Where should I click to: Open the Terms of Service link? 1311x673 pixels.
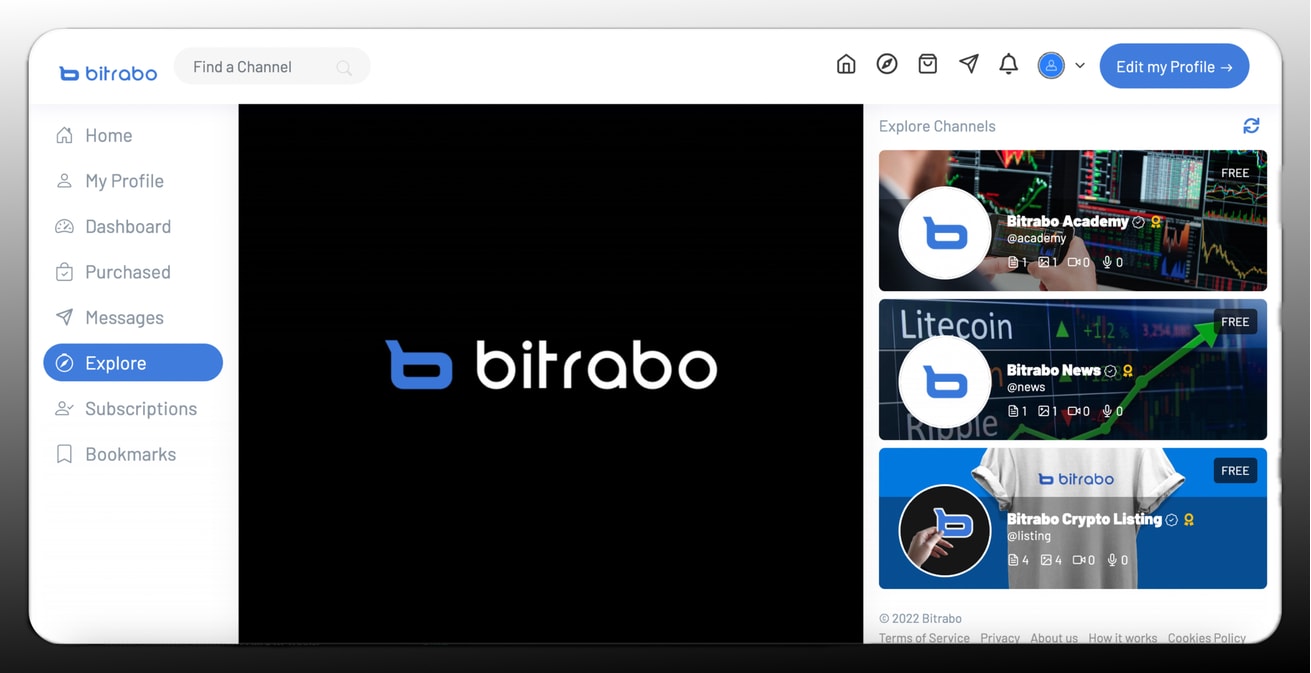click(x=924, y=637)
